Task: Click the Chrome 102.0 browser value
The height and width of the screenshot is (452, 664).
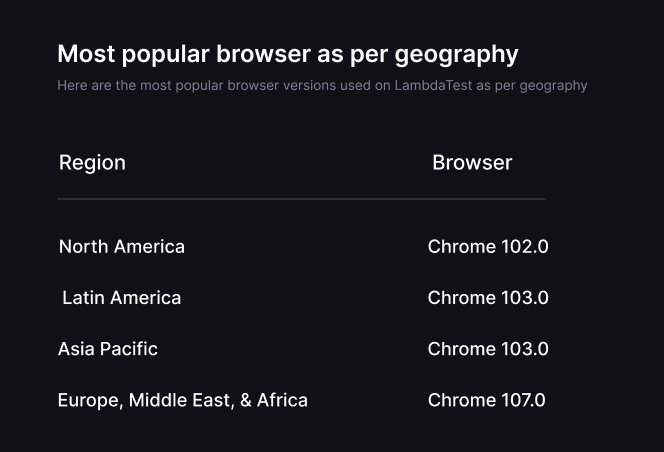Action: (488, 247)
